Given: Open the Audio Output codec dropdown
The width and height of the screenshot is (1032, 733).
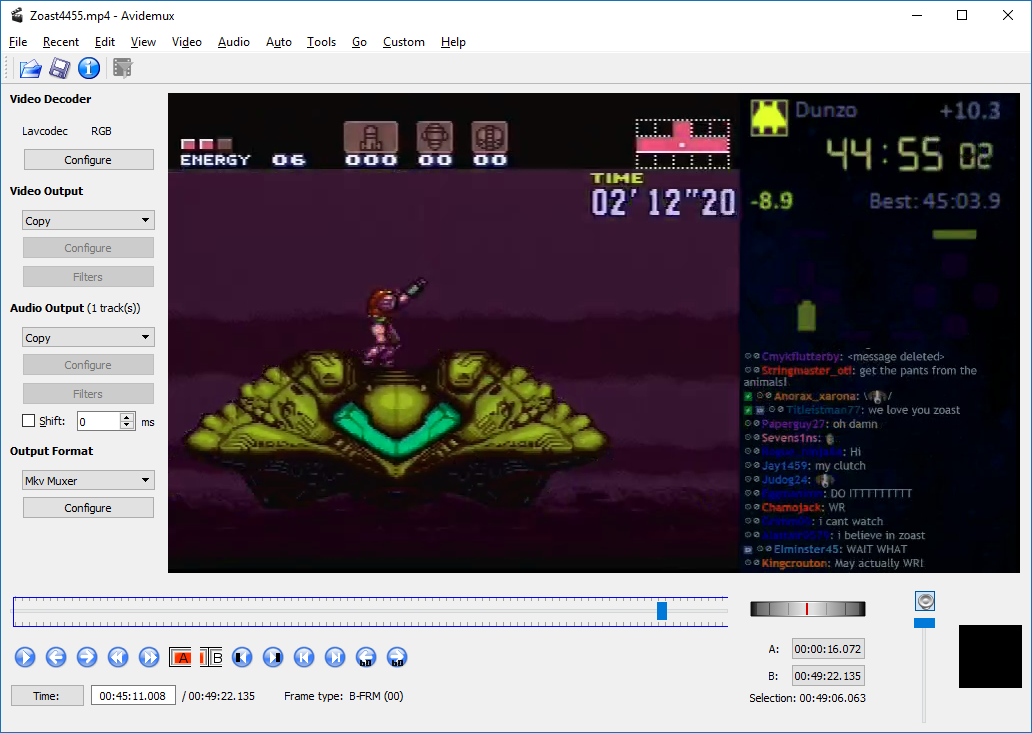Looking at the screenshot, I should 88,338.
